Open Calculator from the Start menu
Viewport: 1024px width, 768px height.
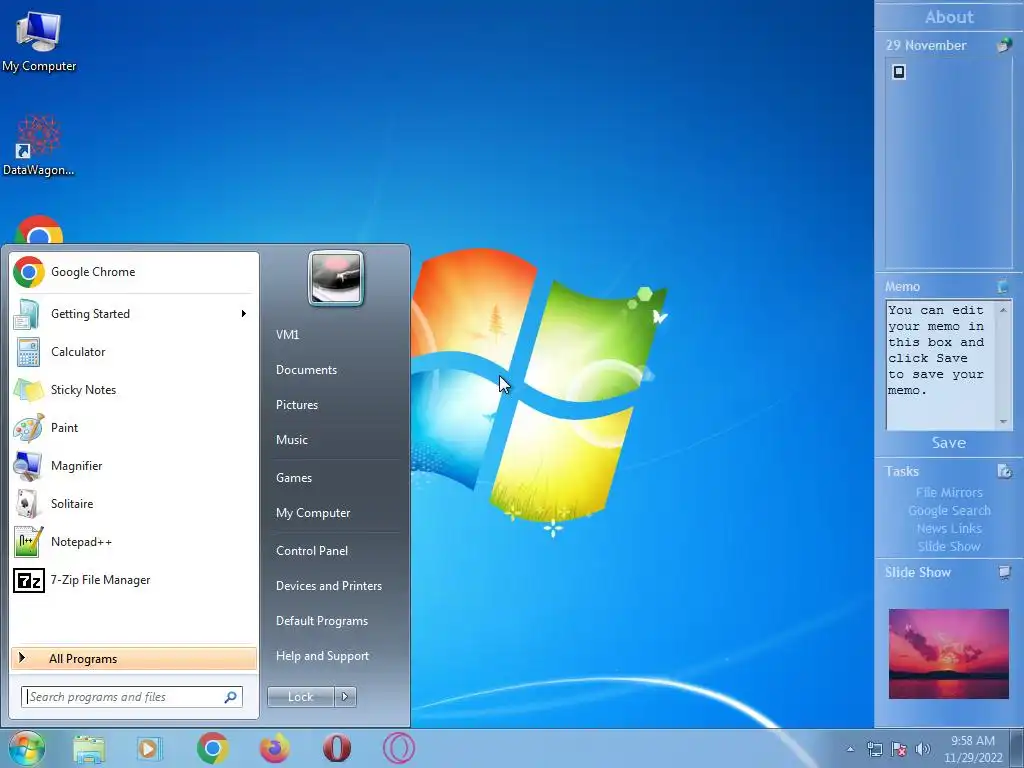click(134, 351)
